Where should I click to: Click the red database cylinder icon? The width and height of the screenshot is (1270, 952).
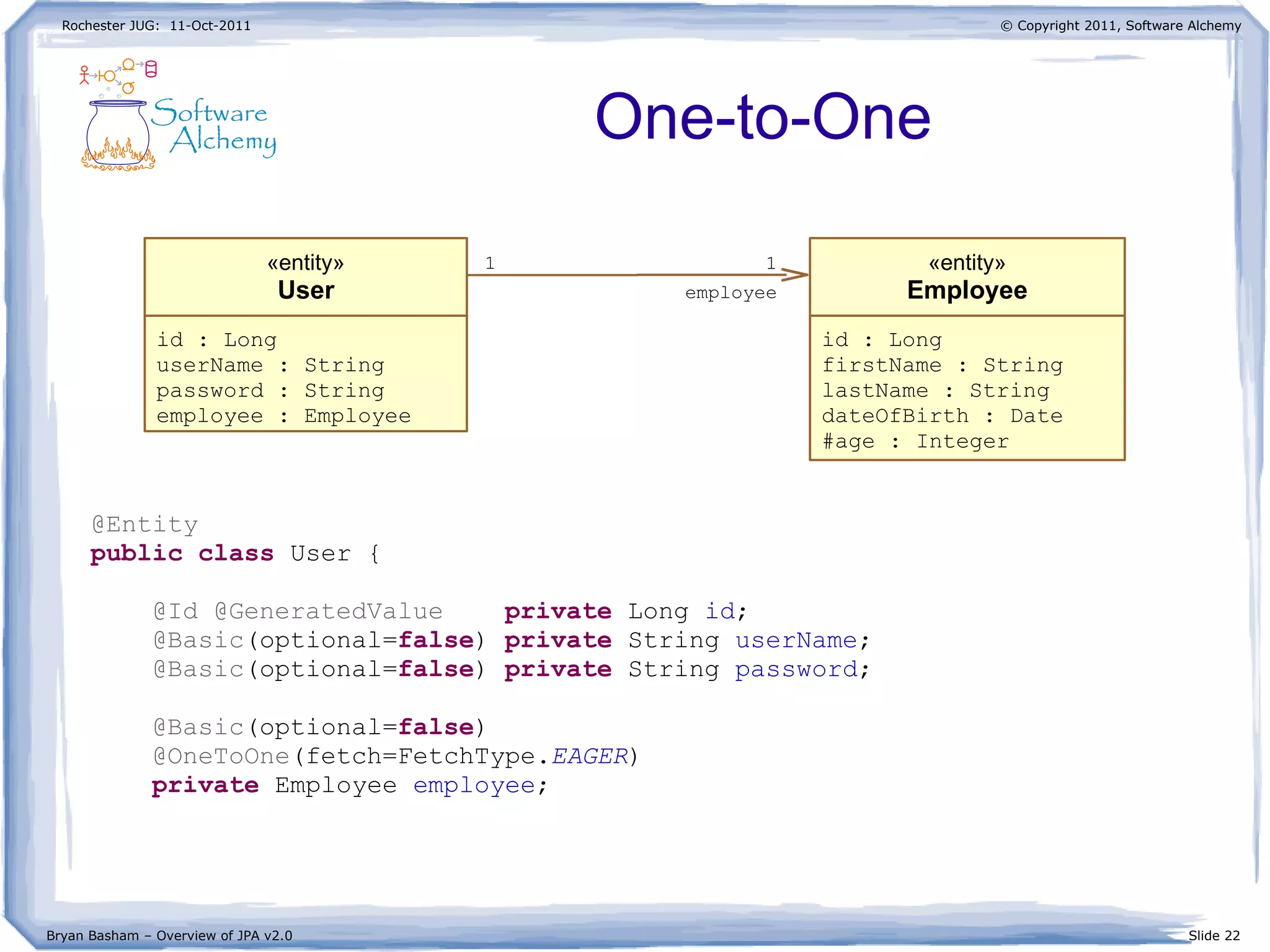151,69
